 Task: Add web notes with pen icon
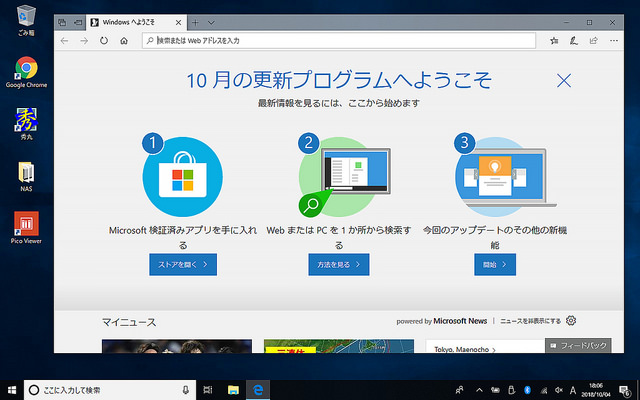pos(573,40)
